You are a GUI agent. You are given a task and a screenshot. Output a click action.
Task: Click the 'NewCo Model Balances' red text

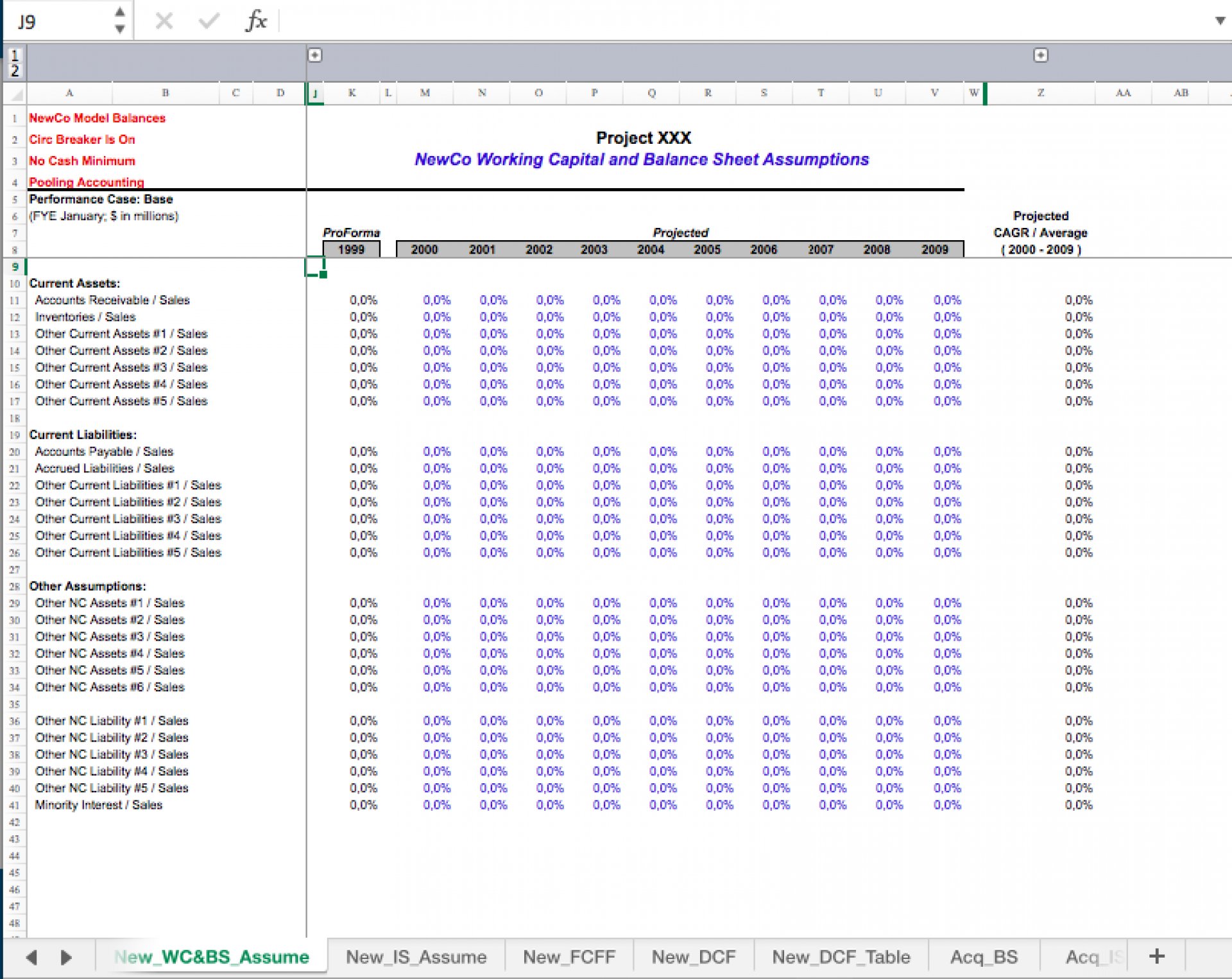tap(97, 118)
